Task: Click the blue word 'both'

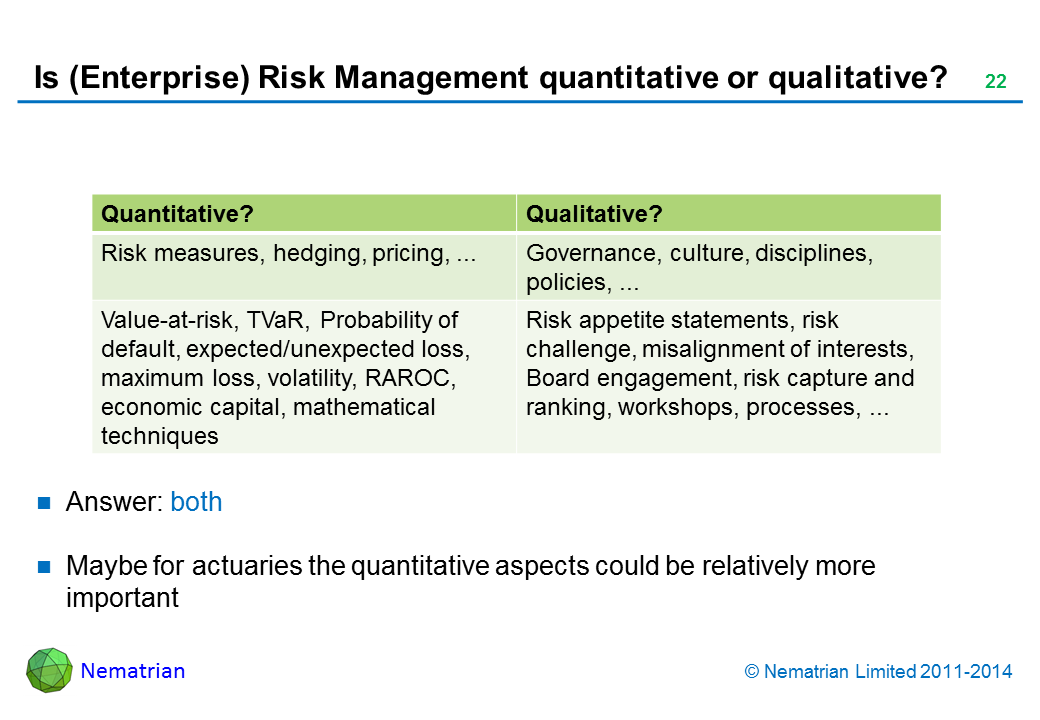Action: click(196, 502)
